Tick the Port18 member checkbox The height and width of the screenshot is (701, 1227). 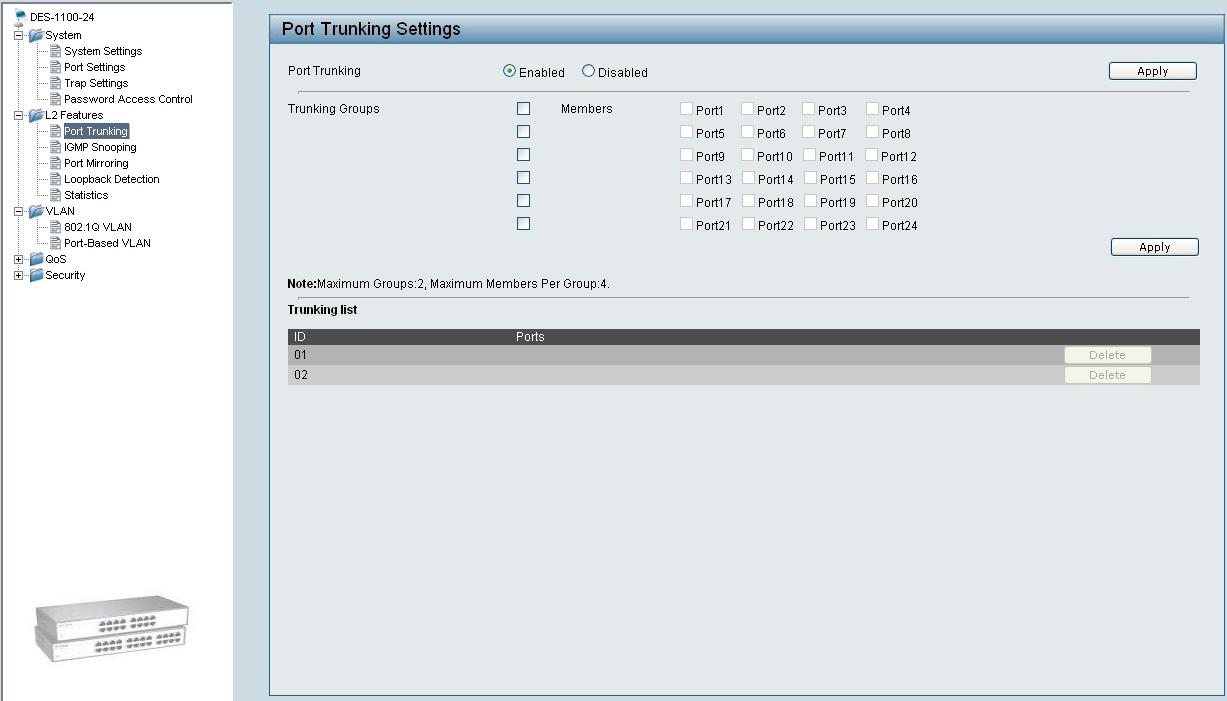[747, 201]
